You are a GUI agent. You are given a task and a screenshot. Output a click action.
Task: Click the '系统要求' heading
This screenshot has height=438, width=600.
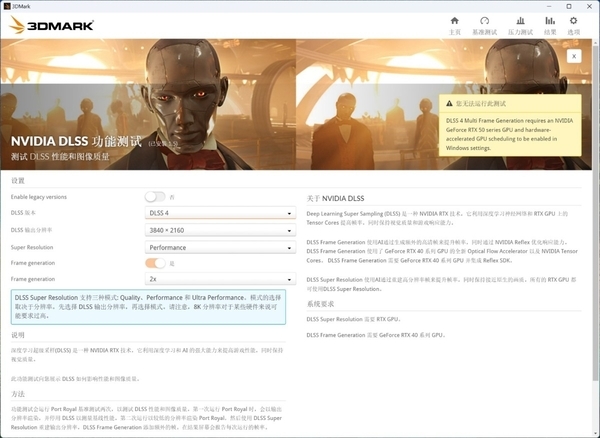point(320,304)
